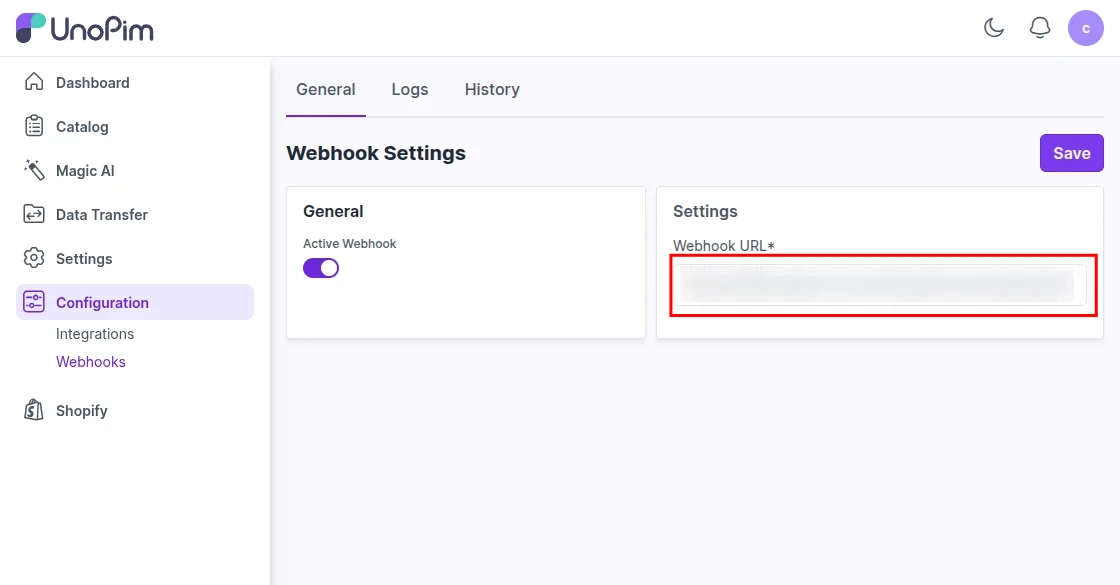This screenshot has height=585, width=1120.
Task: Select Configuration in sidebar
Action: (135, 302)
